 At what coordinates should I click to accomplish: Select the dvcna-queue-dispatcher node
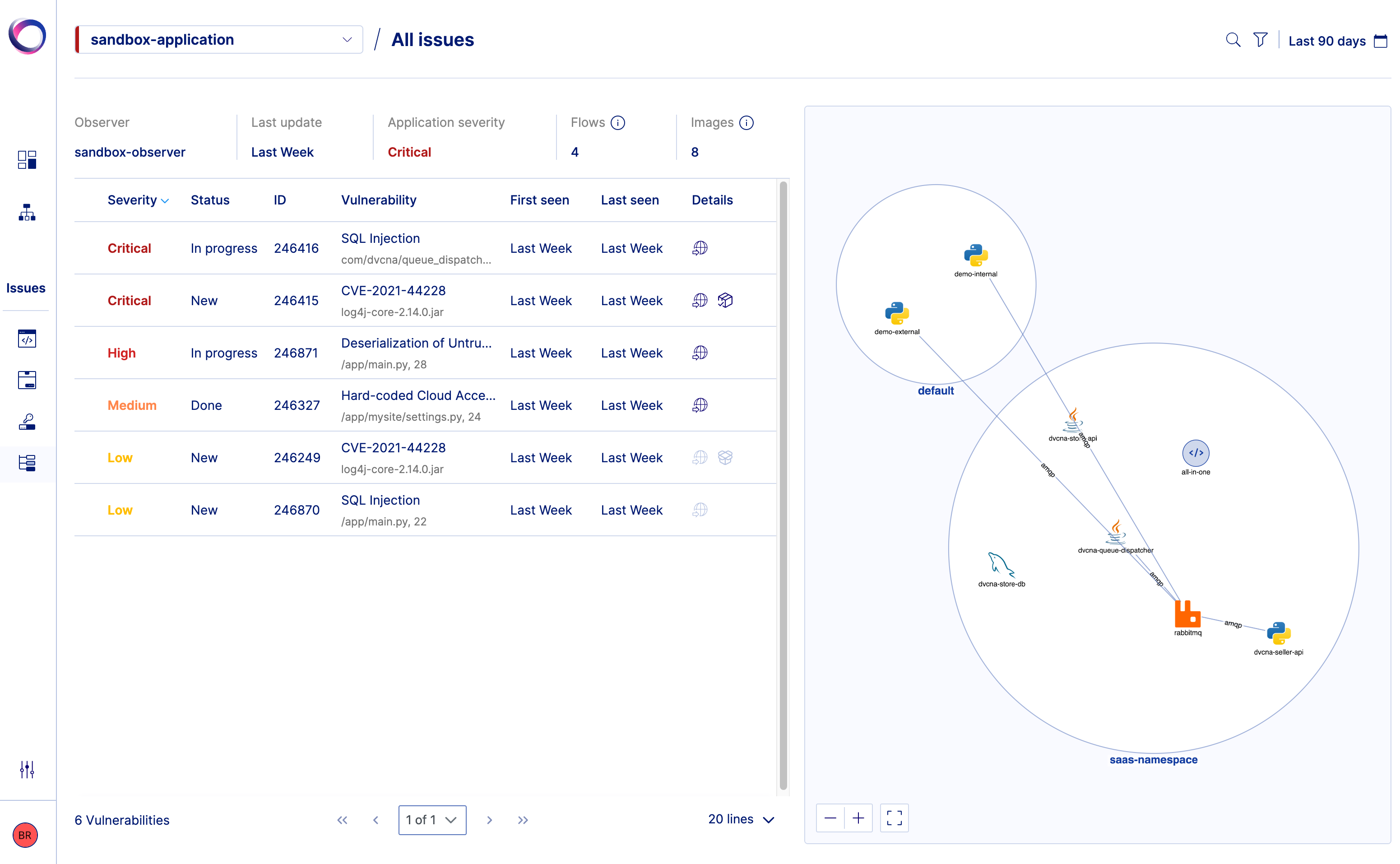1115,532
